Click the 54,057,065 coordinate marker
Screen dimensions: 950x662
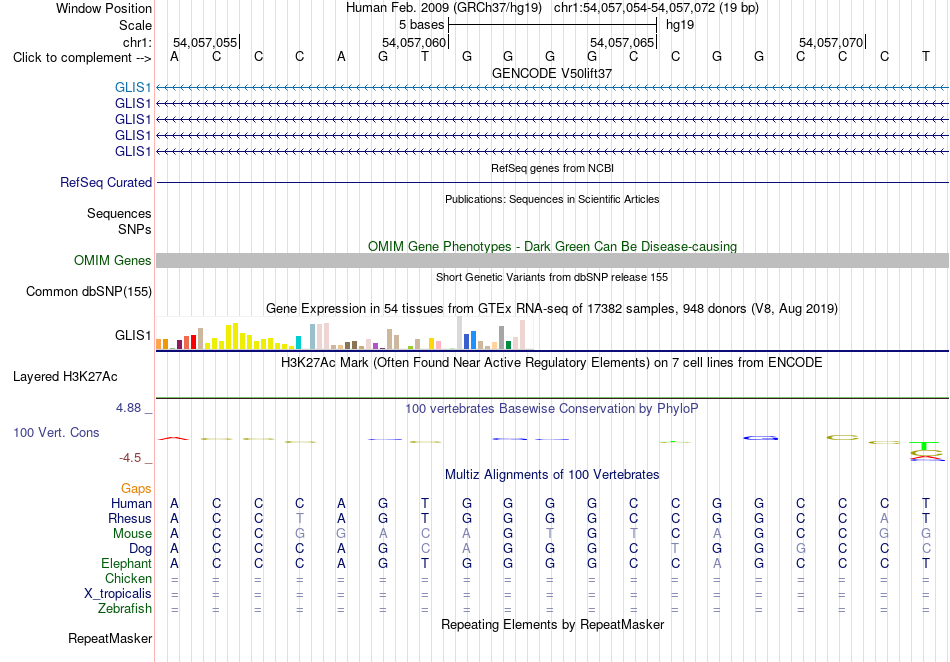tap(622, 42)
